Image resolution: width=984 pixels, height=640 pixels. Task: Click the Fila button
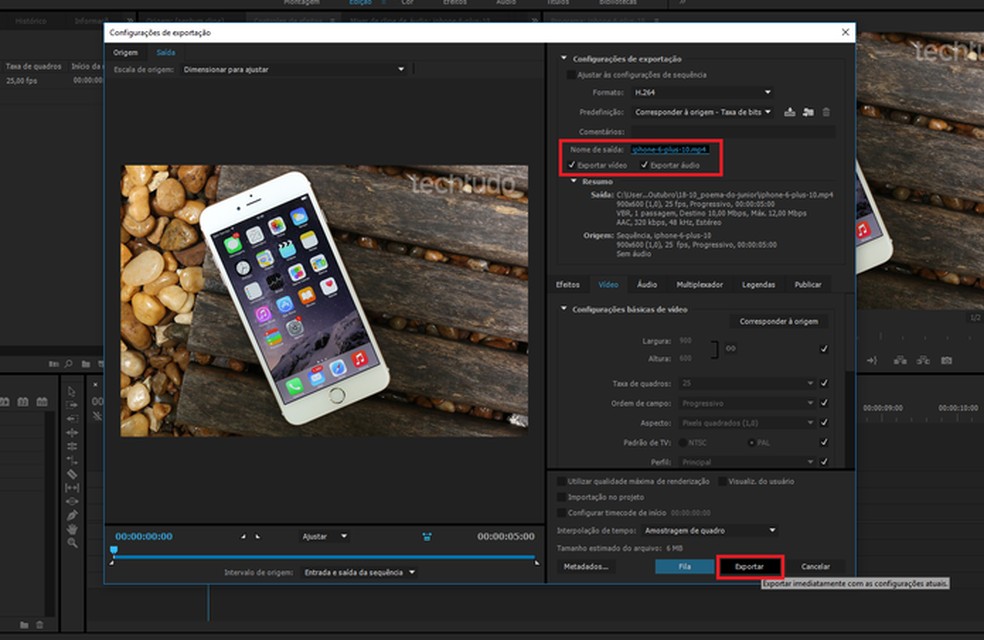click(685, 566)
